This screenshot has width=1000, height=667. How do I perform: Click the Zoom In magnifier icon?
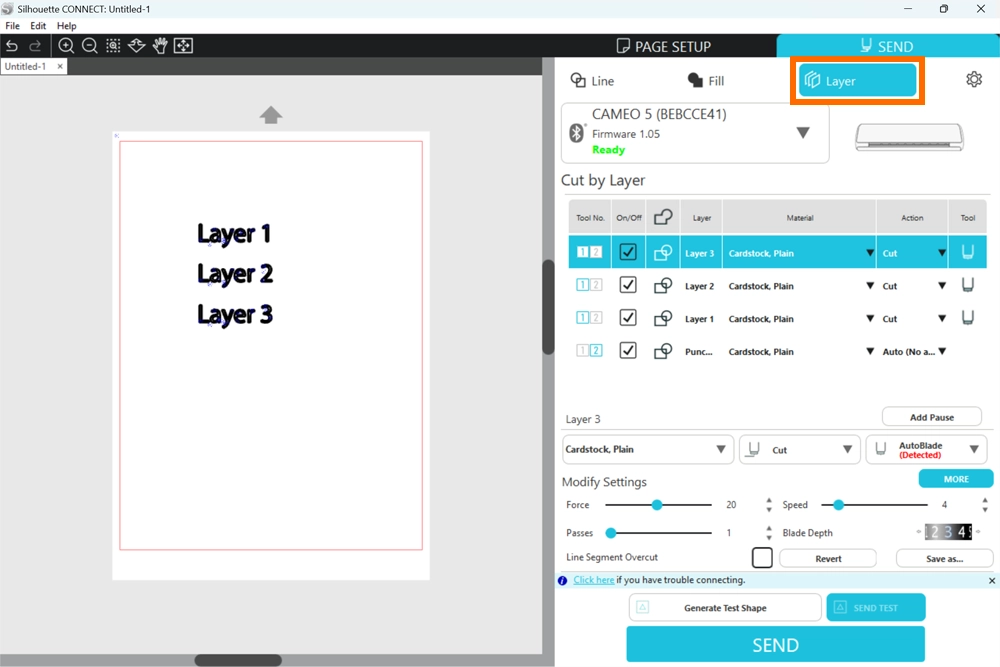click(66, 46)
